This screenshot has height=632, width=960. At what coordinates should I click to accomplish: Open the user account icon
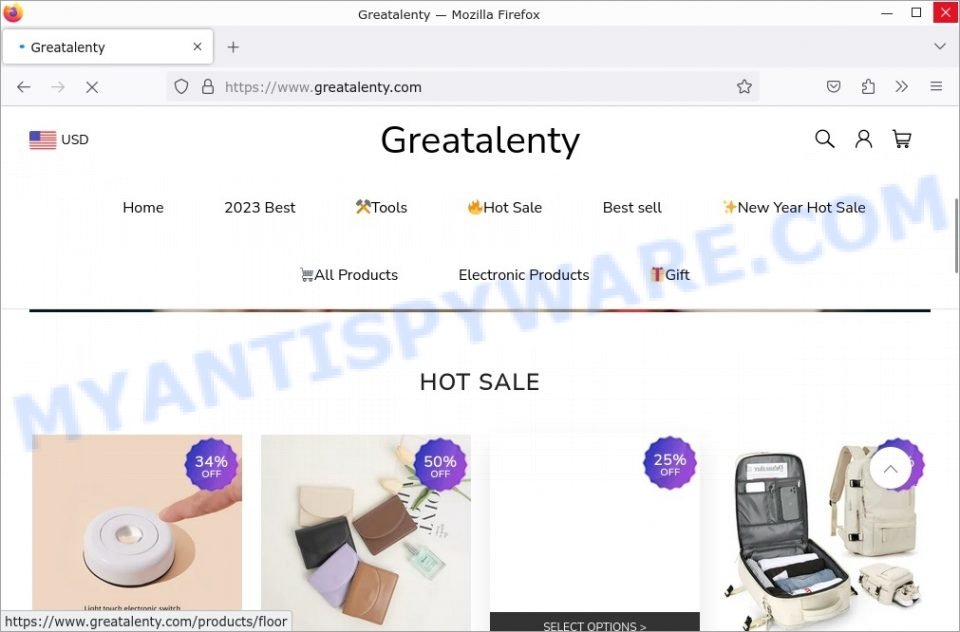863,139
